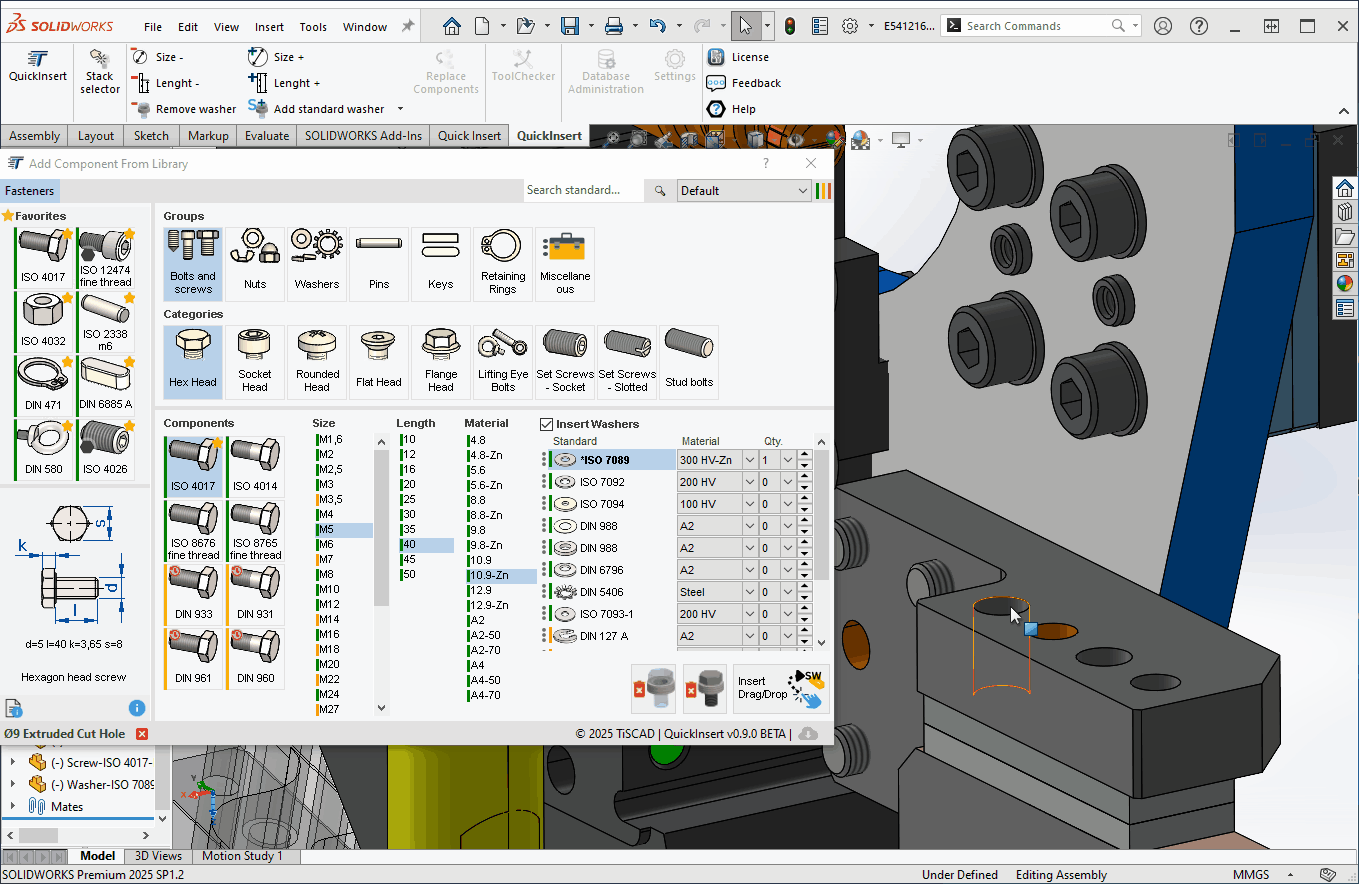Choose Flat Head category
The height and width of the screenshot is (884, 1359).
coord(379,362)
